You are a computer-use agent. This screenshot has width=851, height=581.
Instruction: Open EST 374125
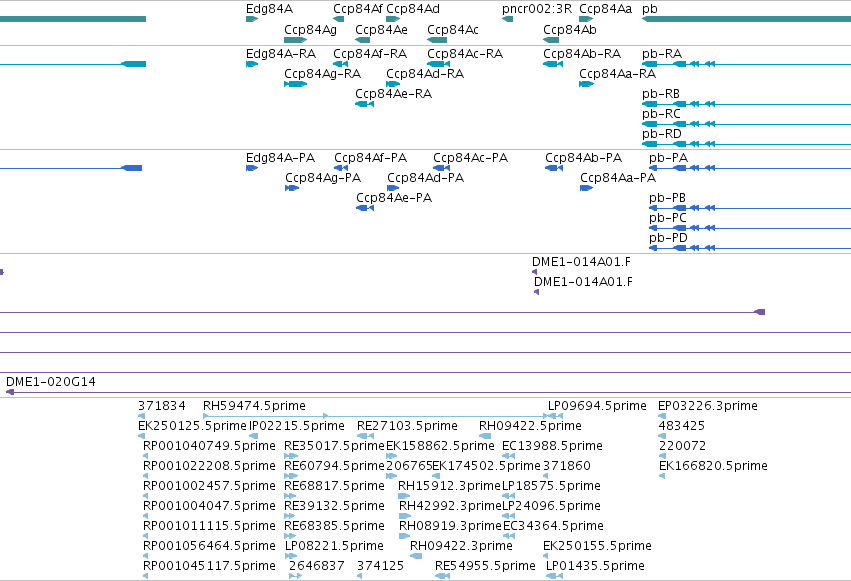pos(380,566)
